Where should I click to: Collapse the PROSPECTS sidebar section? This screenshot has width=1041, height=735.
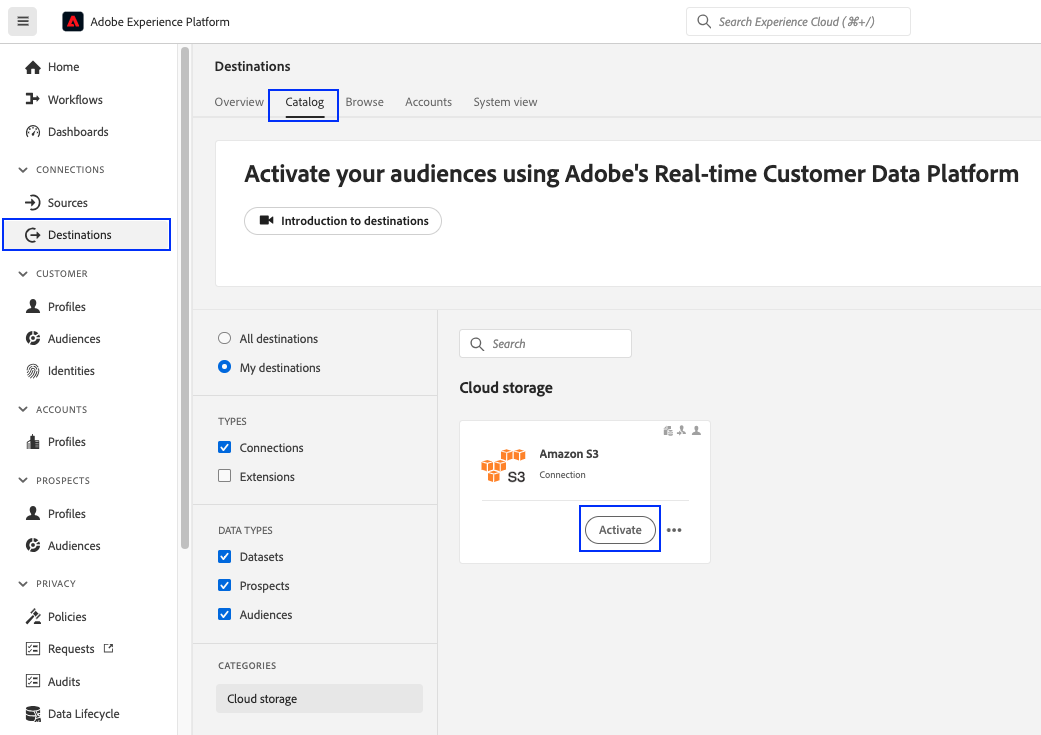(23, 481)
